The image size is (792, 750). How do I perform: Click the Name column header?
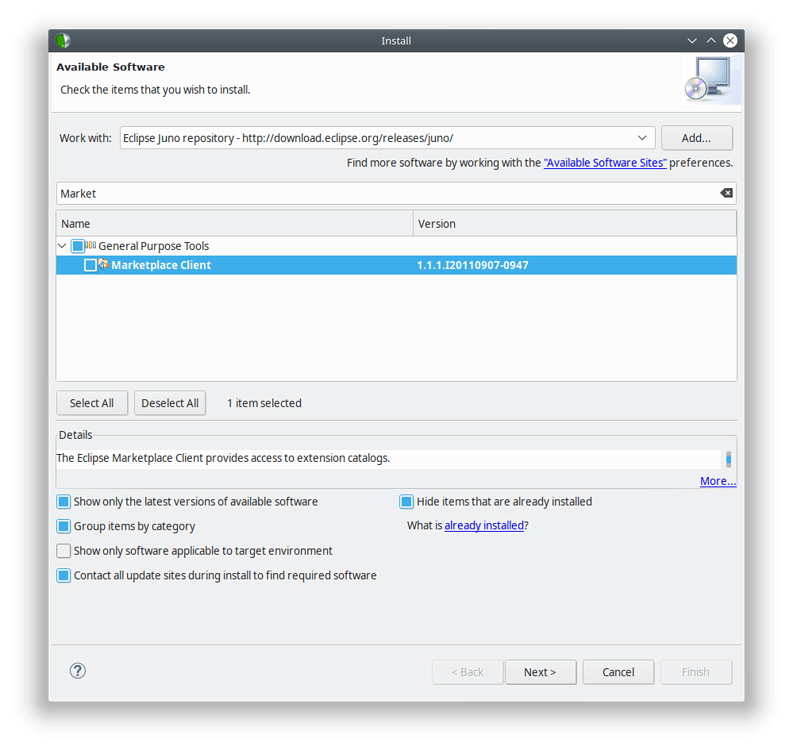(x=235, y=224)
